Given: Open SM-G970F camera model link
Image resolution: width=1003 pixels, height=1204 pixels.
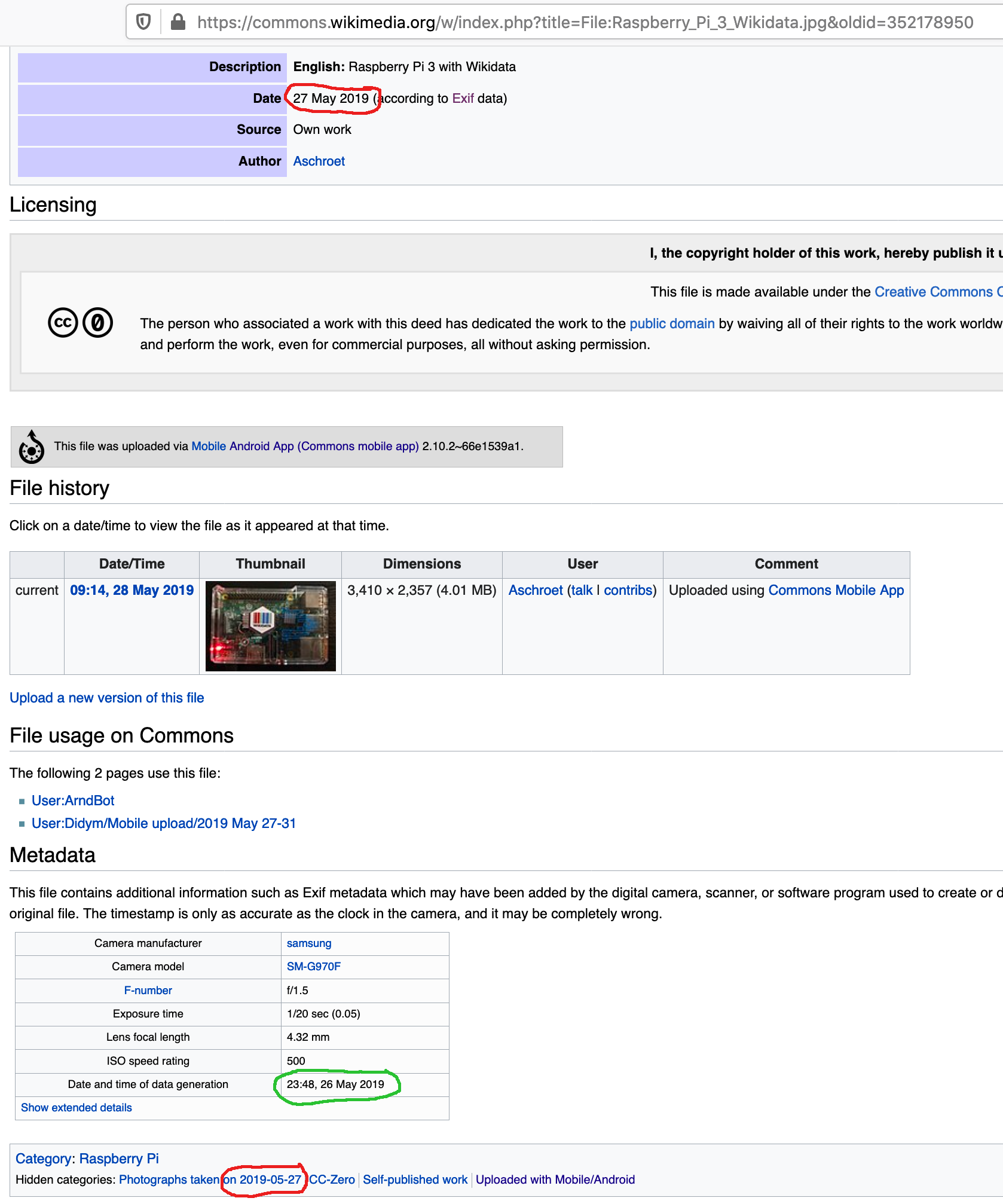Looking at the screenshot, I should pos(314,967).
